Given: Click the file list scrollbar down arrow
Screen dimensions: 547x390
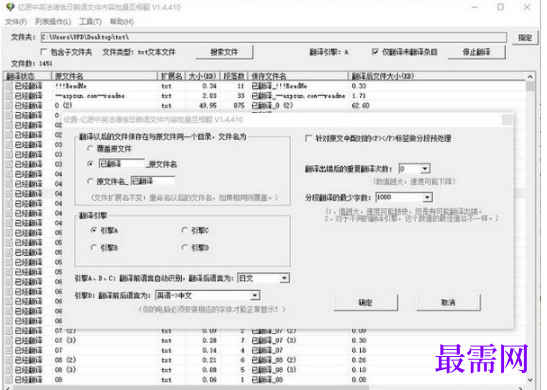Looking at the screenshot, I should point(530,380).
